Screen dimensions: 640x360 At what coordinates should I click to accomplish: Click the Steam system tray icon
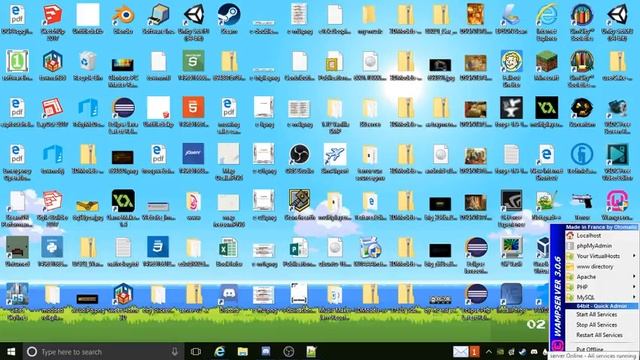pos(522,351)
